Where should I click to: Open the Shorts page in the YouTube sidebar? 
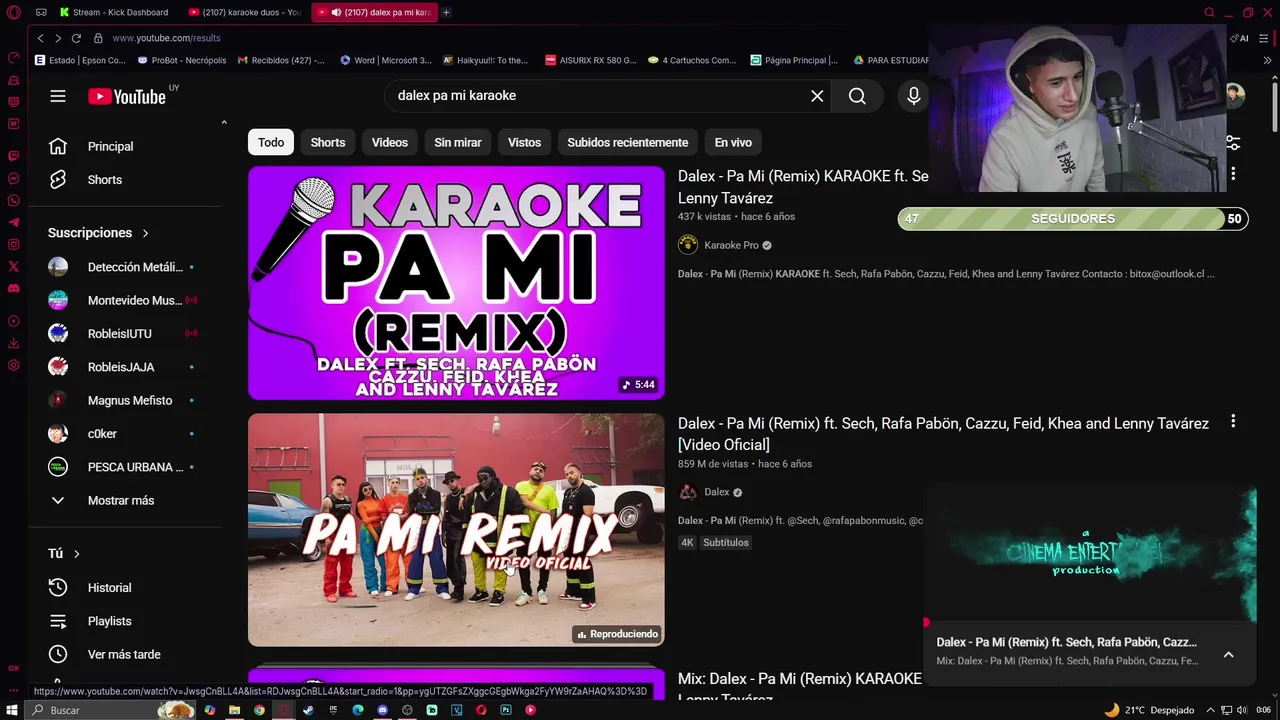coord(104,180)
